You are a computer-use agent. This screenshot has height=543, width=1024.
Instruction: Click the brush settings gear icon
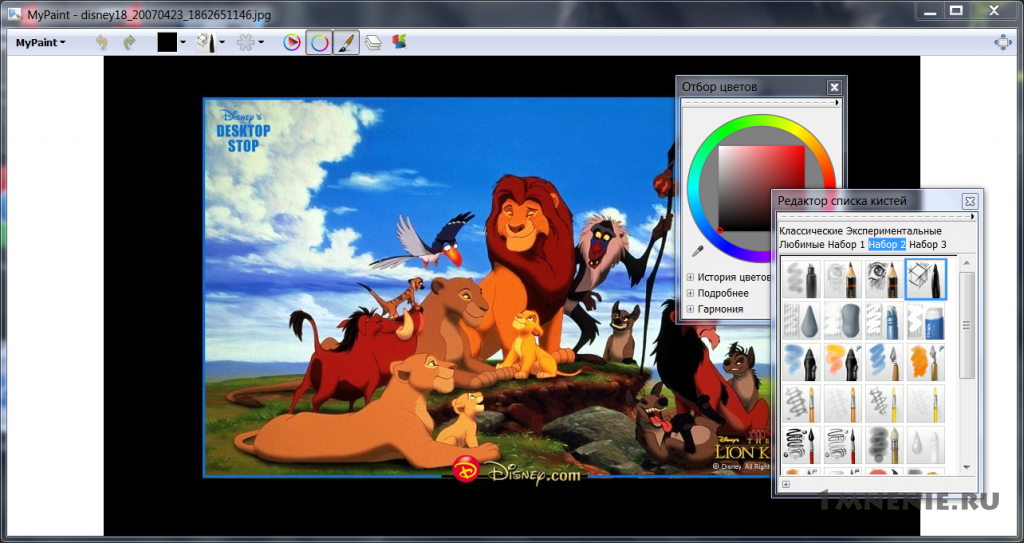[x=245, y=42]
